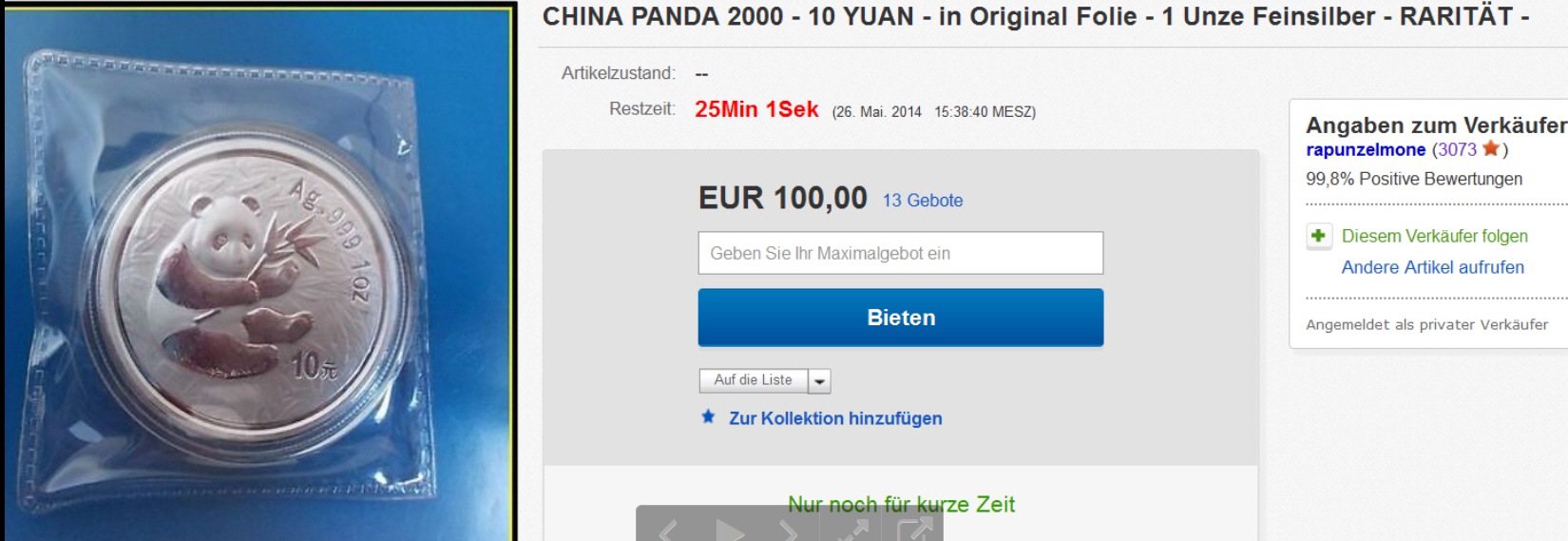Start slideshow with the play overlay button
The height and width of the screenshot is (541, 1568).
pos(729,531)
